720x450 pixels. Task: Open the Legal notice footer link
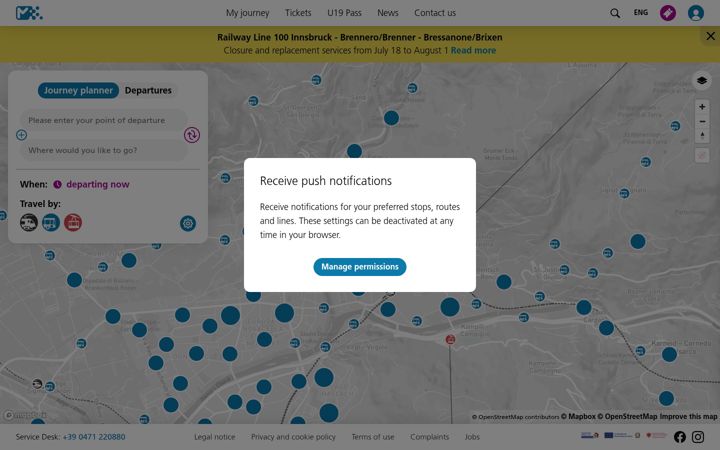point(214,437)
